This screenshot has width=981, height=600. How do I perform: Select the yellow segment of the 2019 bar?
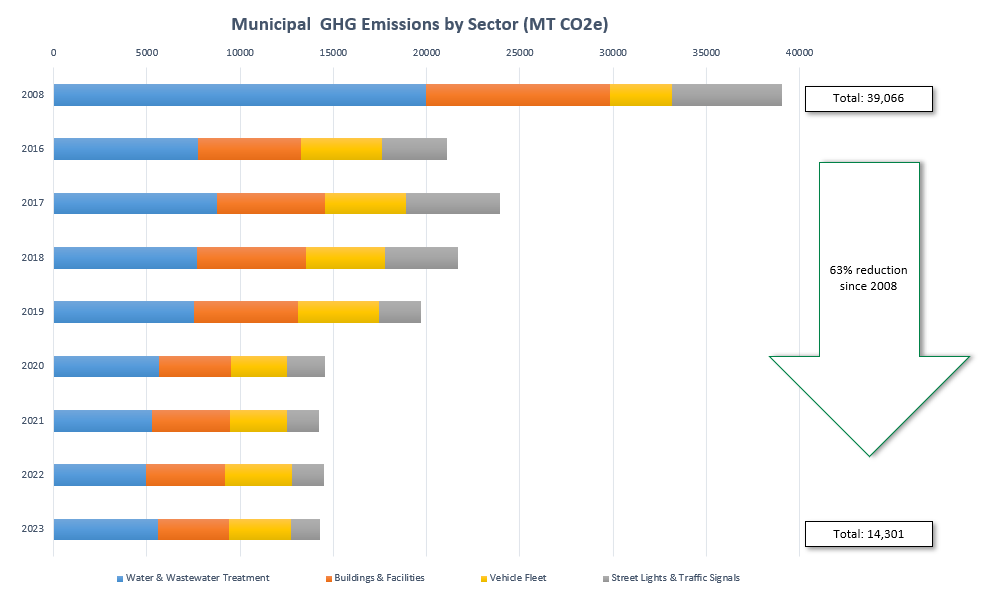[x=338, y=312]
